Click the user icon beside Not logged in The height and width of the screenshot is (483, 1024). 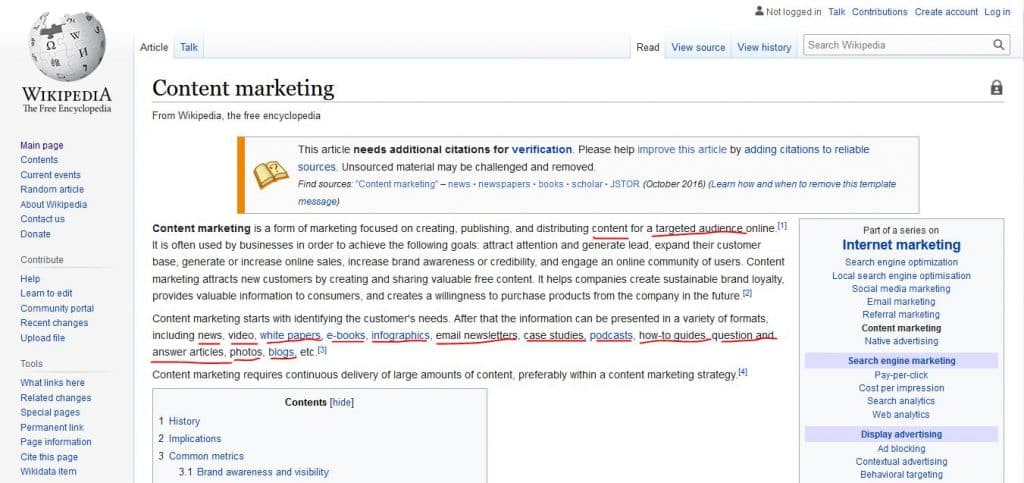(x=759, y=12)
